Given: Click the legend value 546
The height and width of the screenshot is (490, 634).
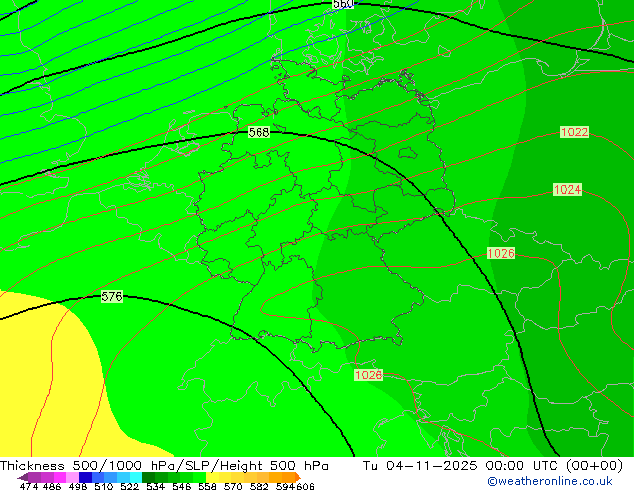Looking at the screenshot, I should tap(181, 486).
